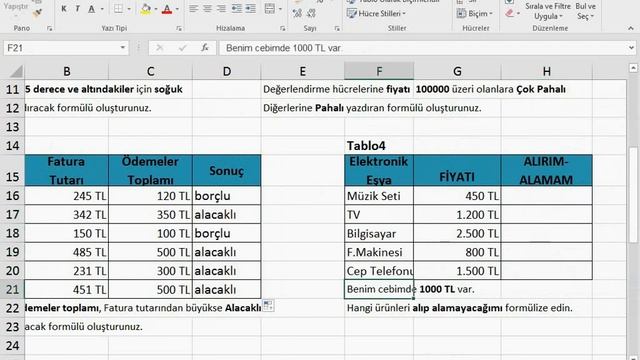Expand the Name Box dropdown
The height and width of the screenshot is (360, 640).
122,48
